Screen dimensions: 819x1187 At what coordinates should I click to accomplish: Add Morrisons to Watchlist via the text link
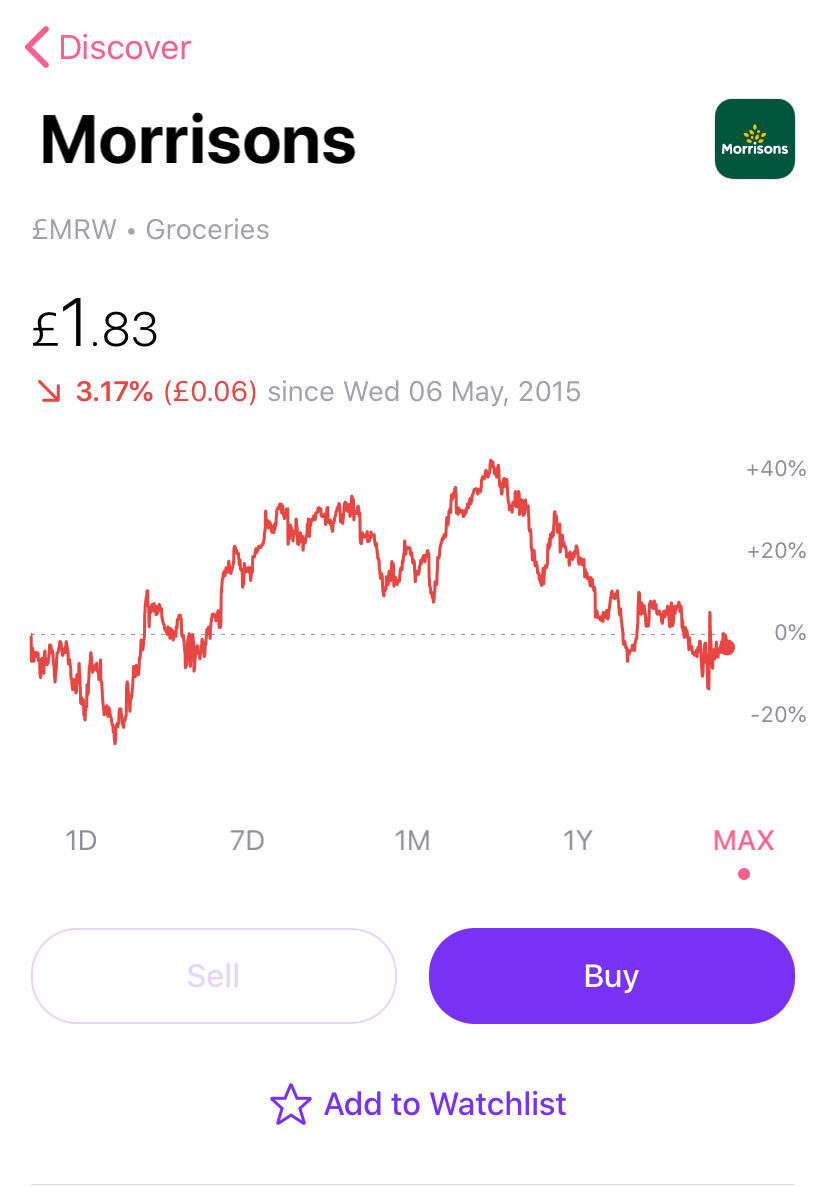tap(445, 1104)
